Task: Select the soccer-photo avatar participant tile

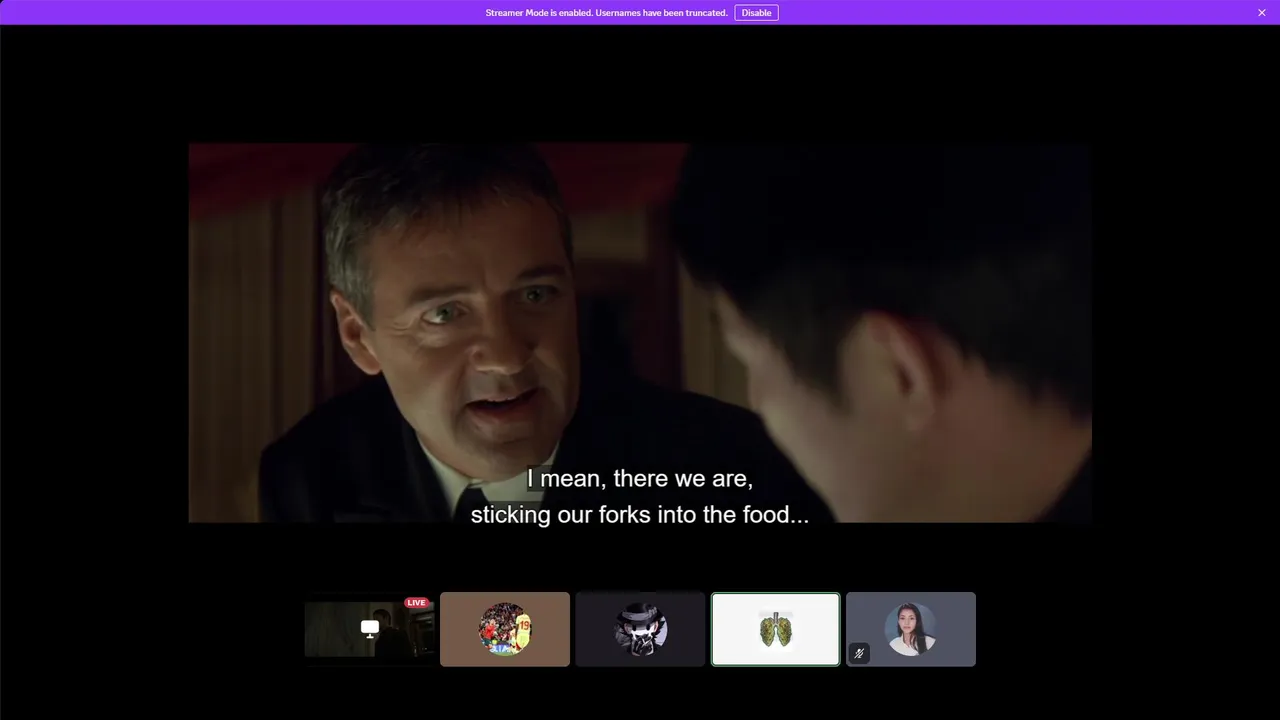Action: click(505, 629)
